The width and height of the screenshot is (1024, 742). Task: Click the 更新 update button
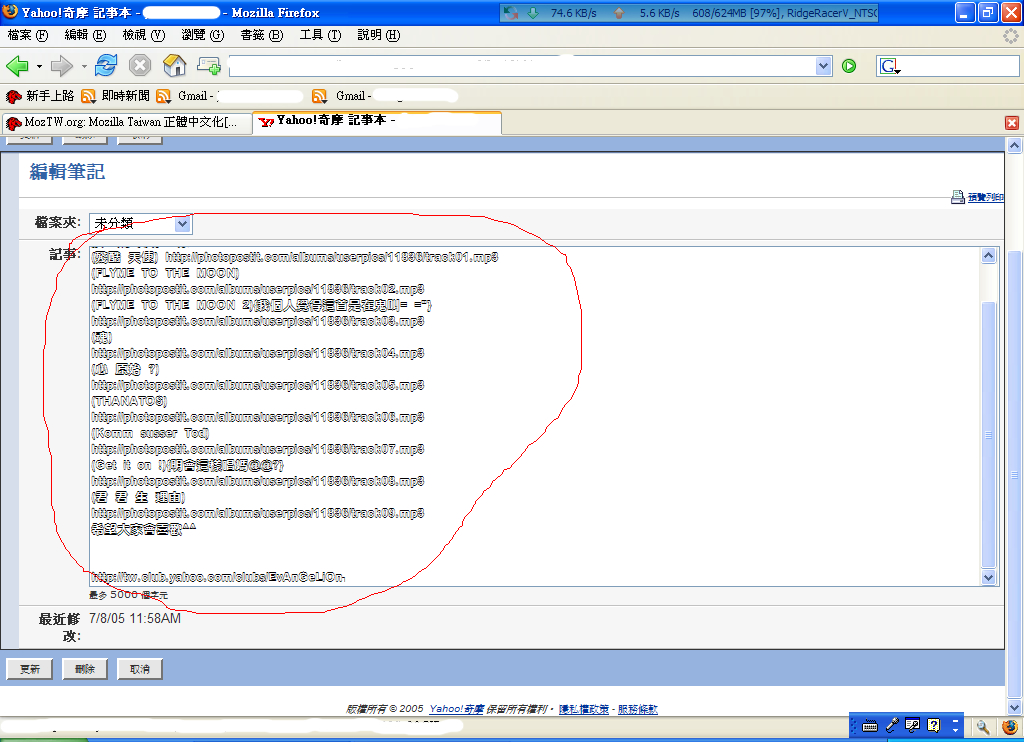[29, 669]
